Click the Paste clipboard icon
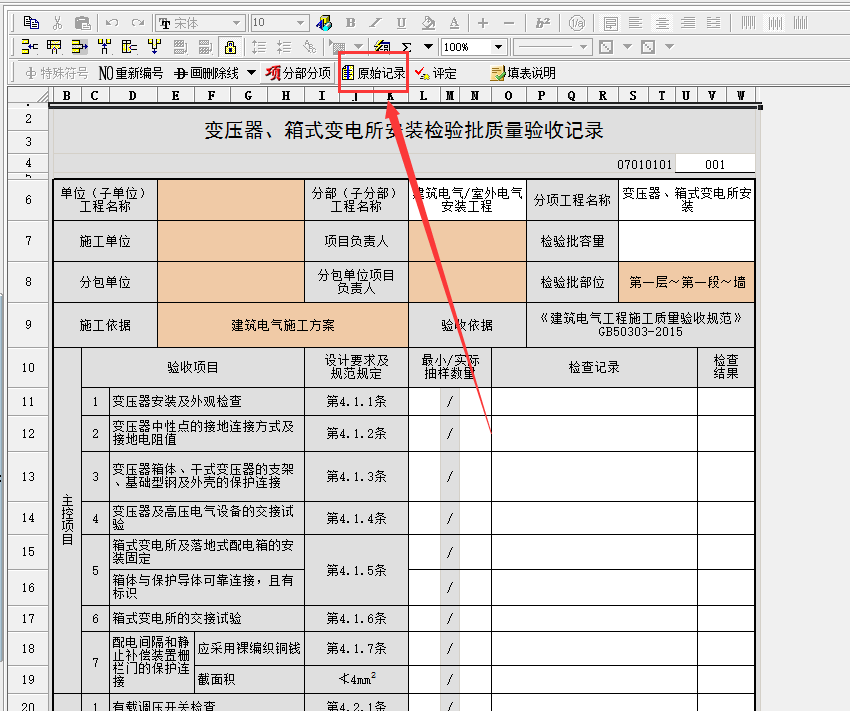Screen dimensions: 850x711 coord(83,22)
